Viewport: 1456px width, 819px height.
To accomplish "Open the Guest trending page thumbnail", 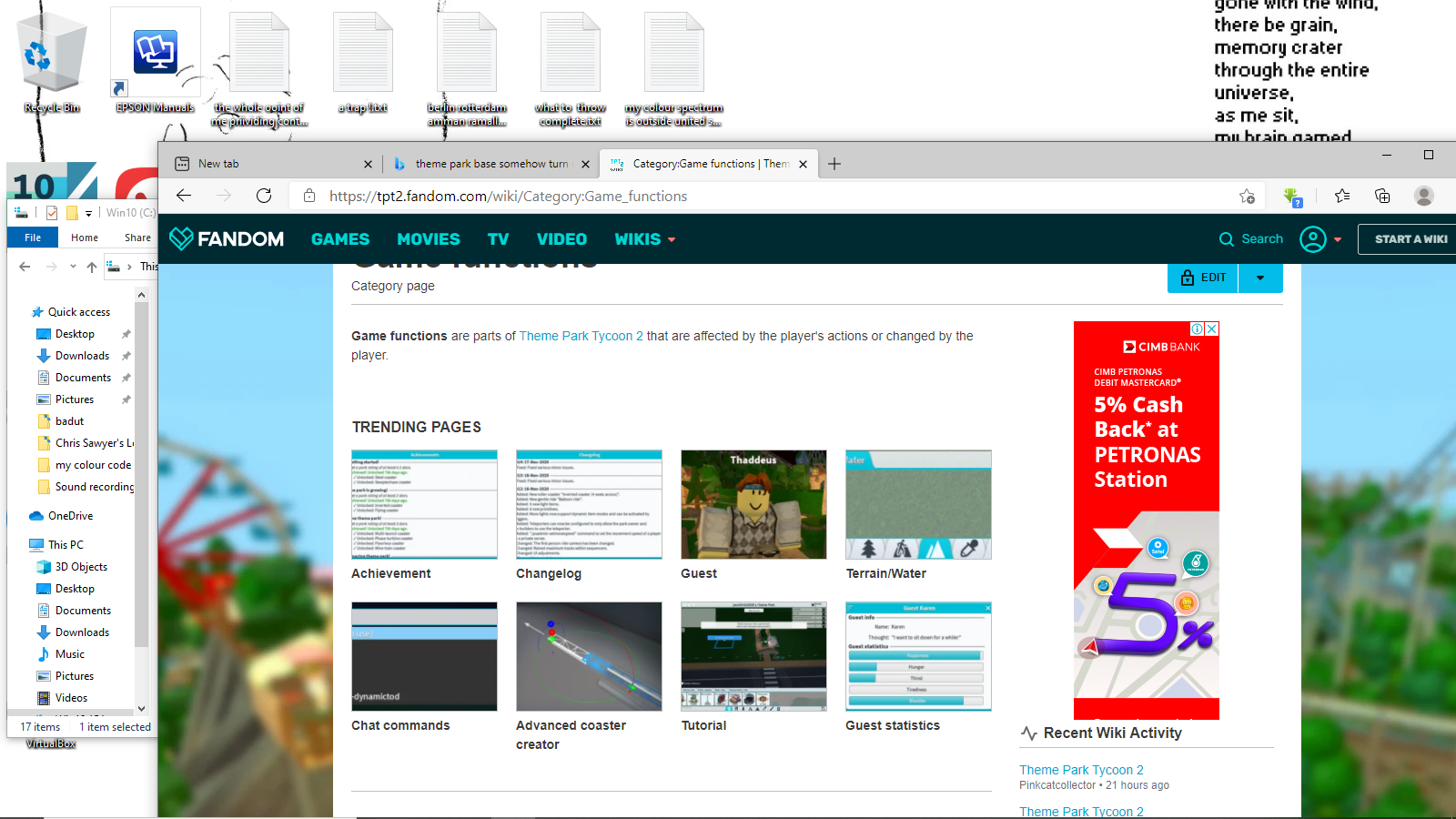I will pos(753,504).
